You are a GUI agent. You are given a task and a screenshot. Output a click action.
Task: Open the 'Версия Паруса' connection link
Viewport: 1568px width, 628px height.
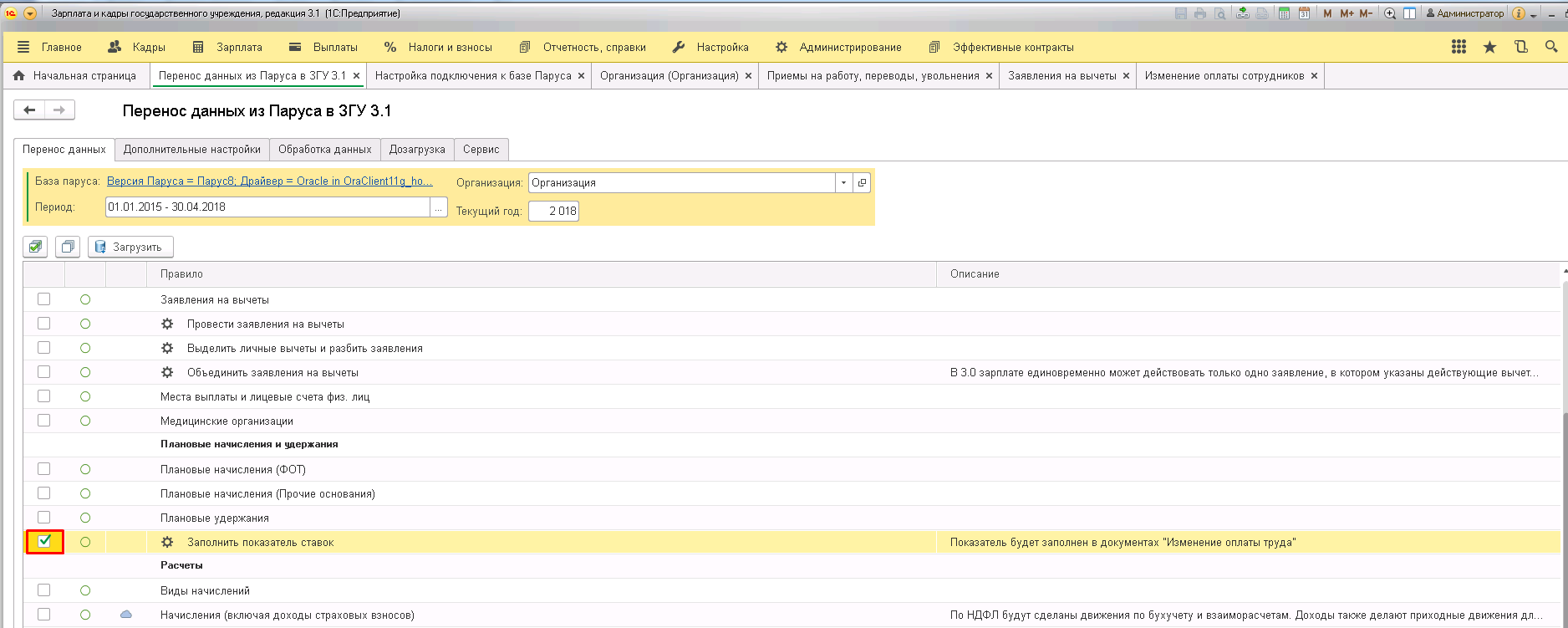[x=270, y=181]
